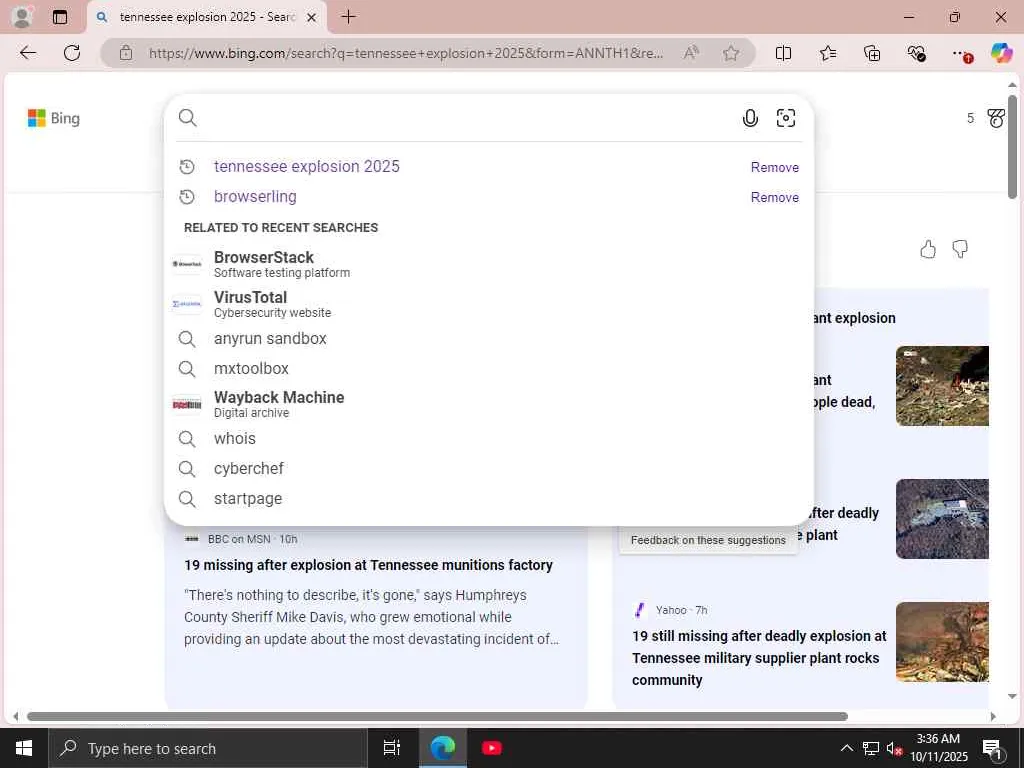Viewport: 1024px width, 768px height.
Task: Open Favorites list
Action: pyautogui.click(x=827, y=53)
